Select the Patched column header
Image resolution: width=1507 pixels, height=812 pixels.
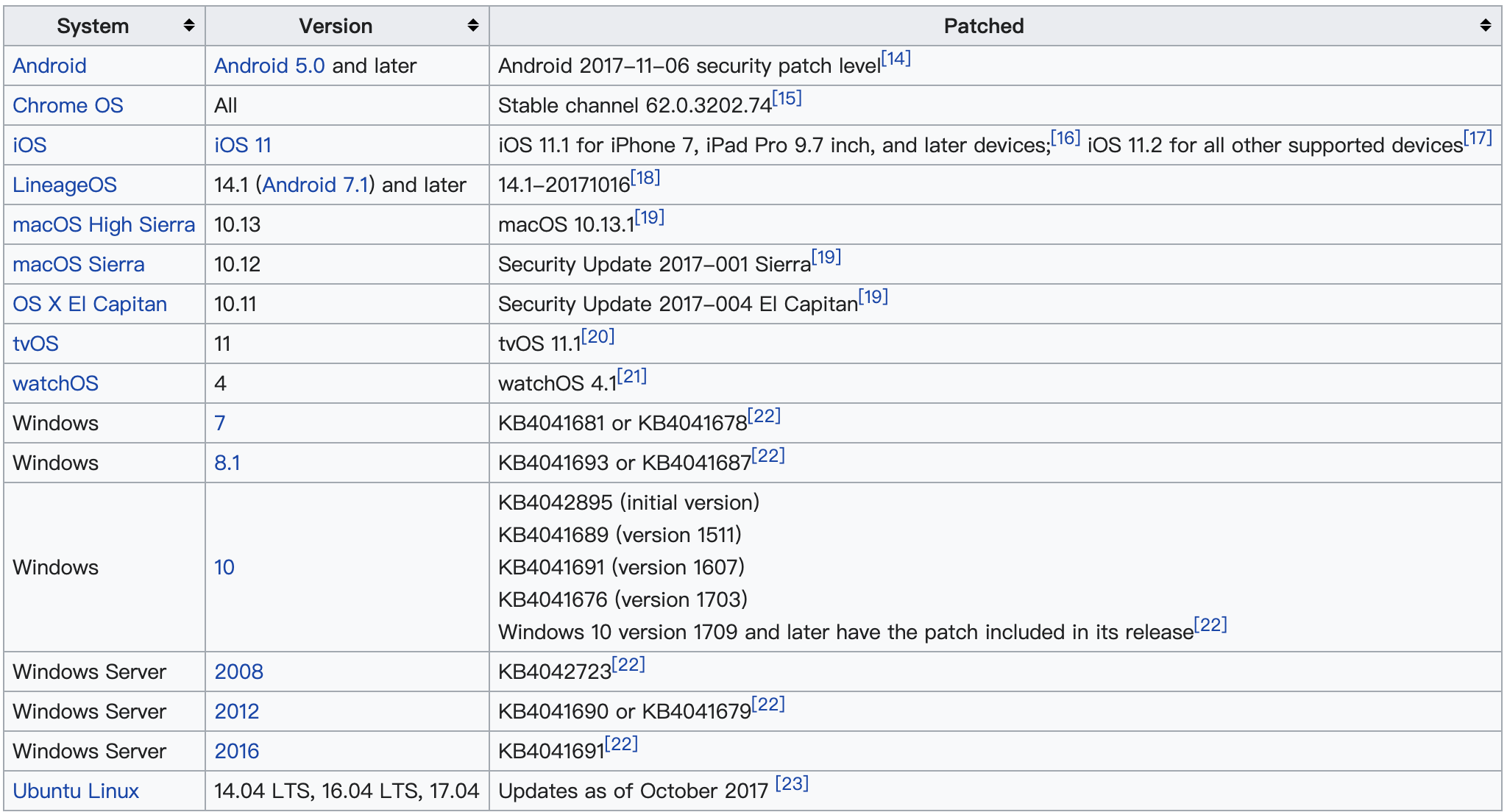coord(983,26)
